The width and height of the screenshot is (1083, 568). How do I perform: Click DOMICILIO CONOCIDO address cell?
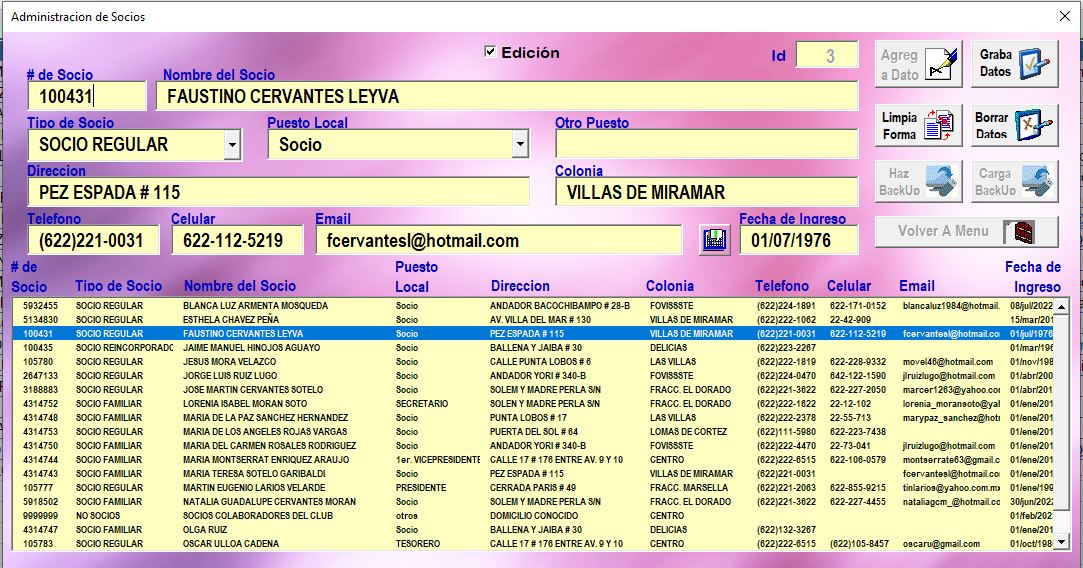(534, 515)
